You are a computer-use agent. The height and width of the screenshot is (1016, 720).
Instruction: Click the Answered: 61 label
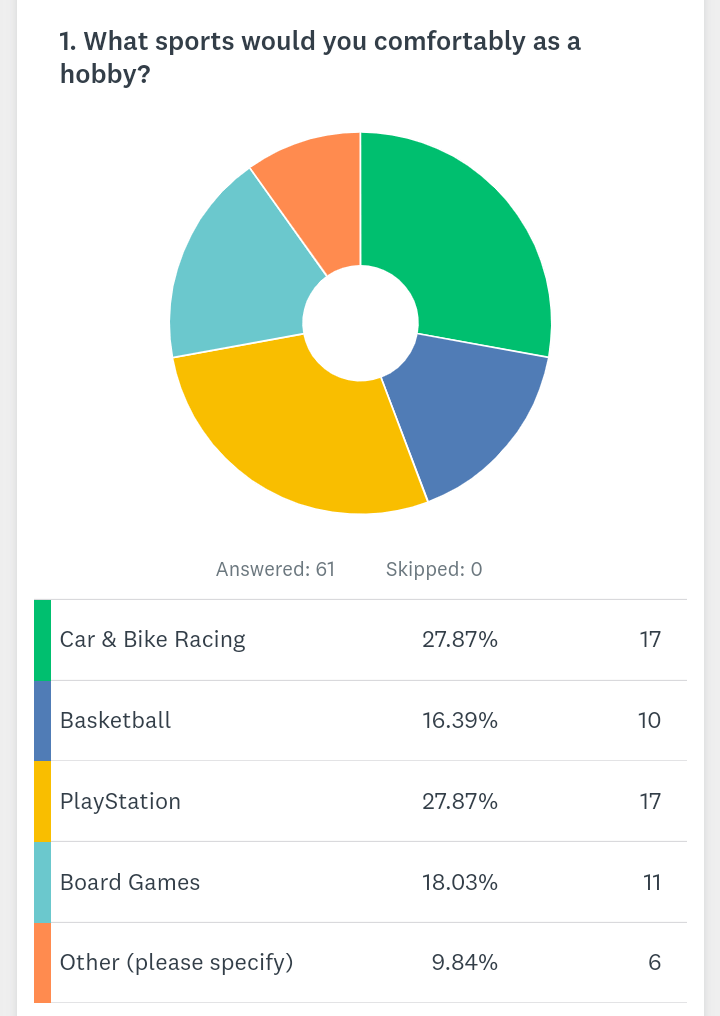(275, 570)
